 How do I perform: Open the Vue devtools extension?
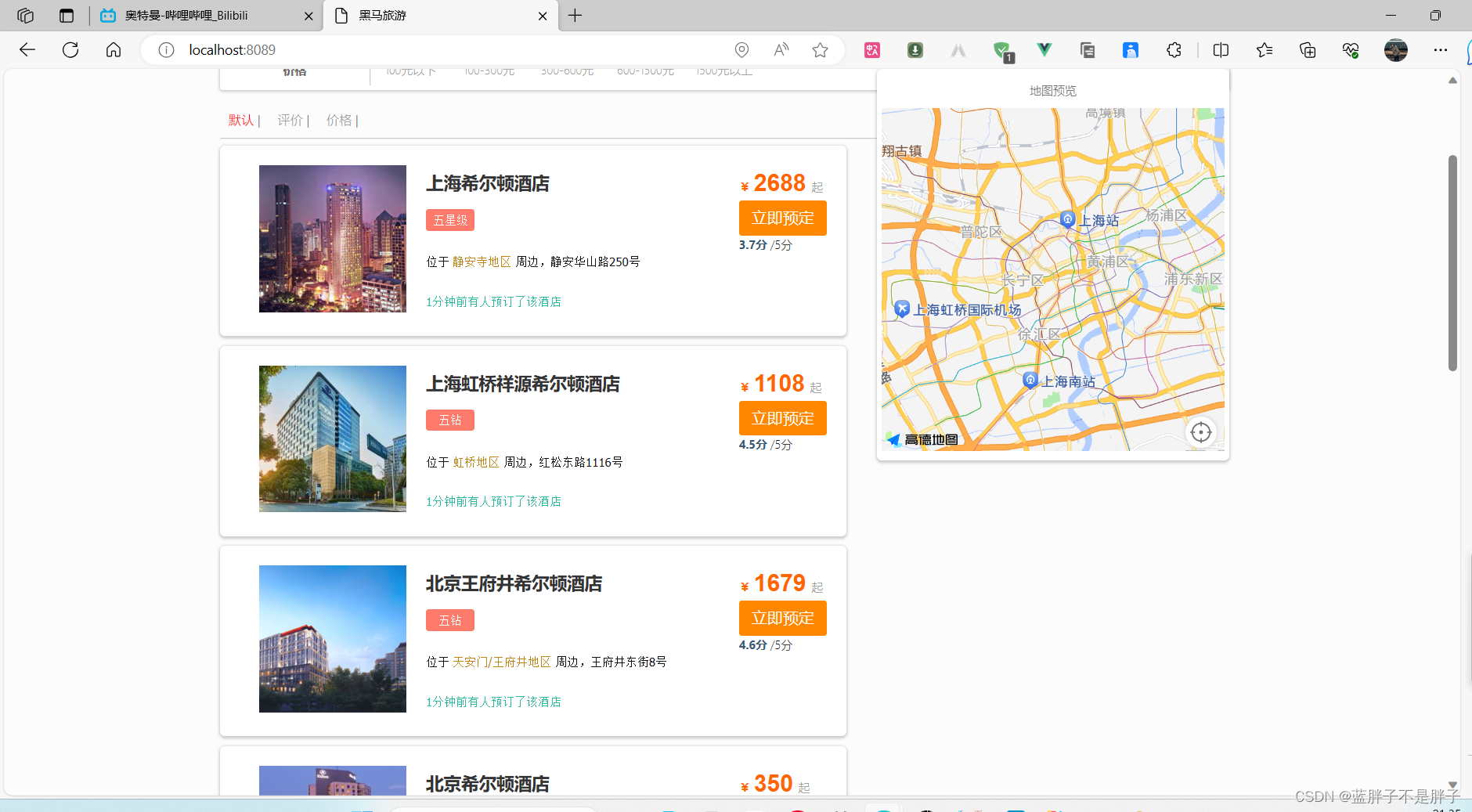pos(1044,50)
